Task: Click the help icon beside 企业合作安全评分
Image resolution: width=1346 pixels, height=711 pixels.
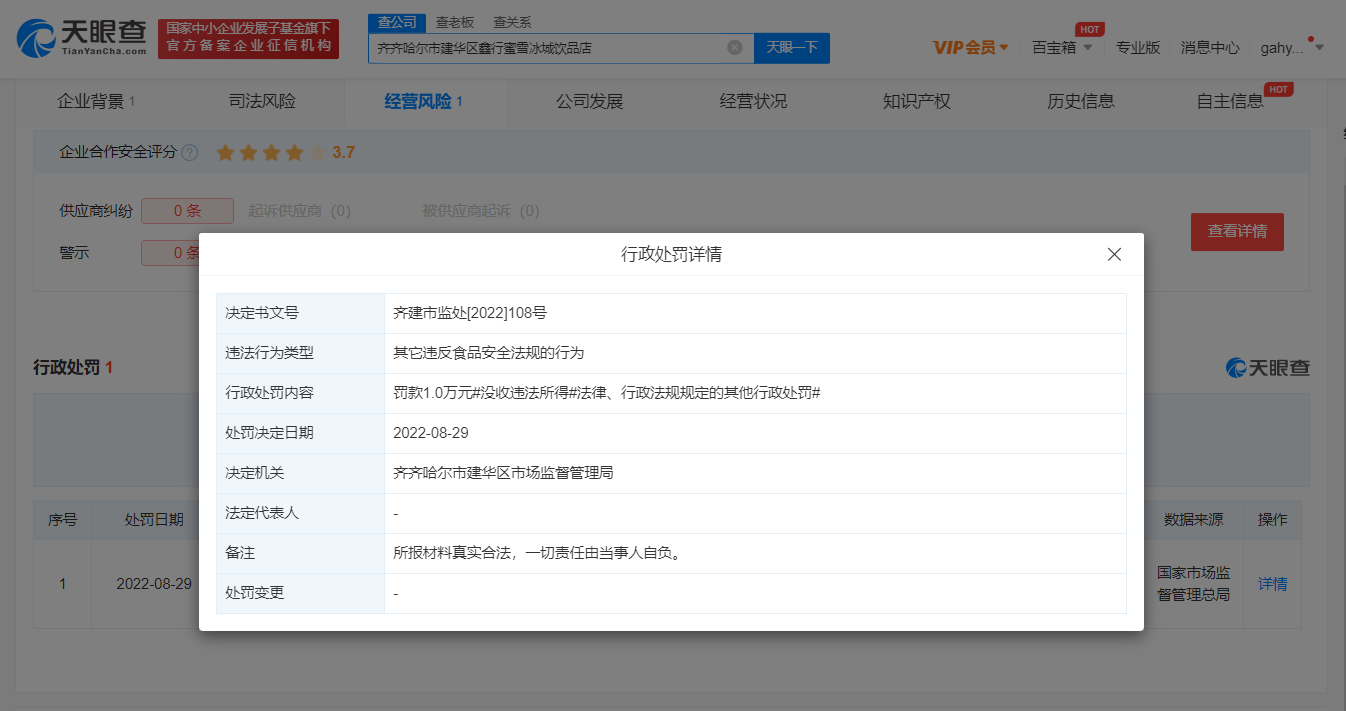Action: (x=190, y=153)
